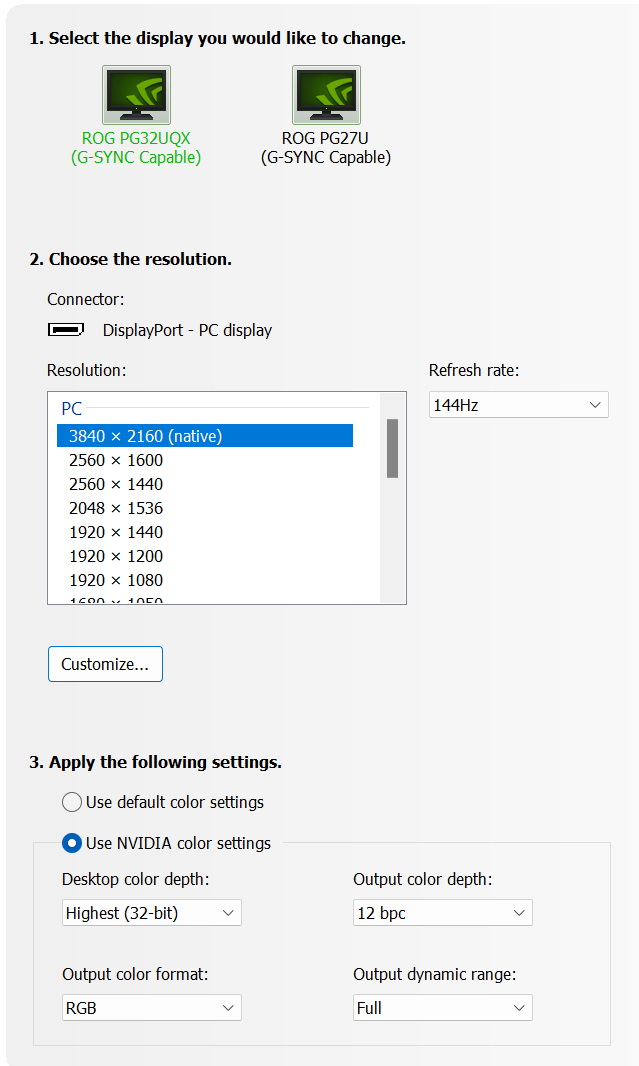Image resolution: width=639 pixels, height=1066 pixels.
Task: Click the resolution list scrollbar thumb
Action: click(x=393, y=448)
